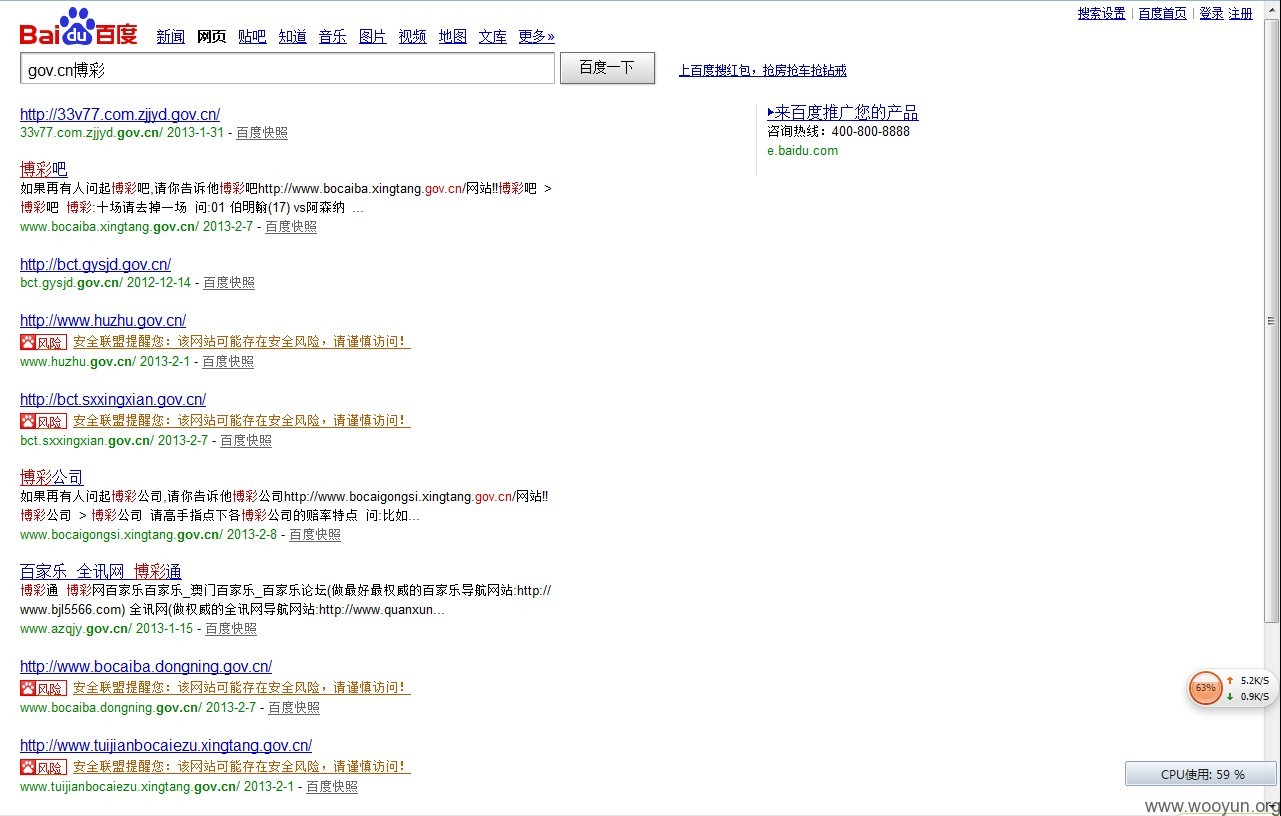Open result http://33v77.com.zjjyd.gov.cn/

coord(120,115)
